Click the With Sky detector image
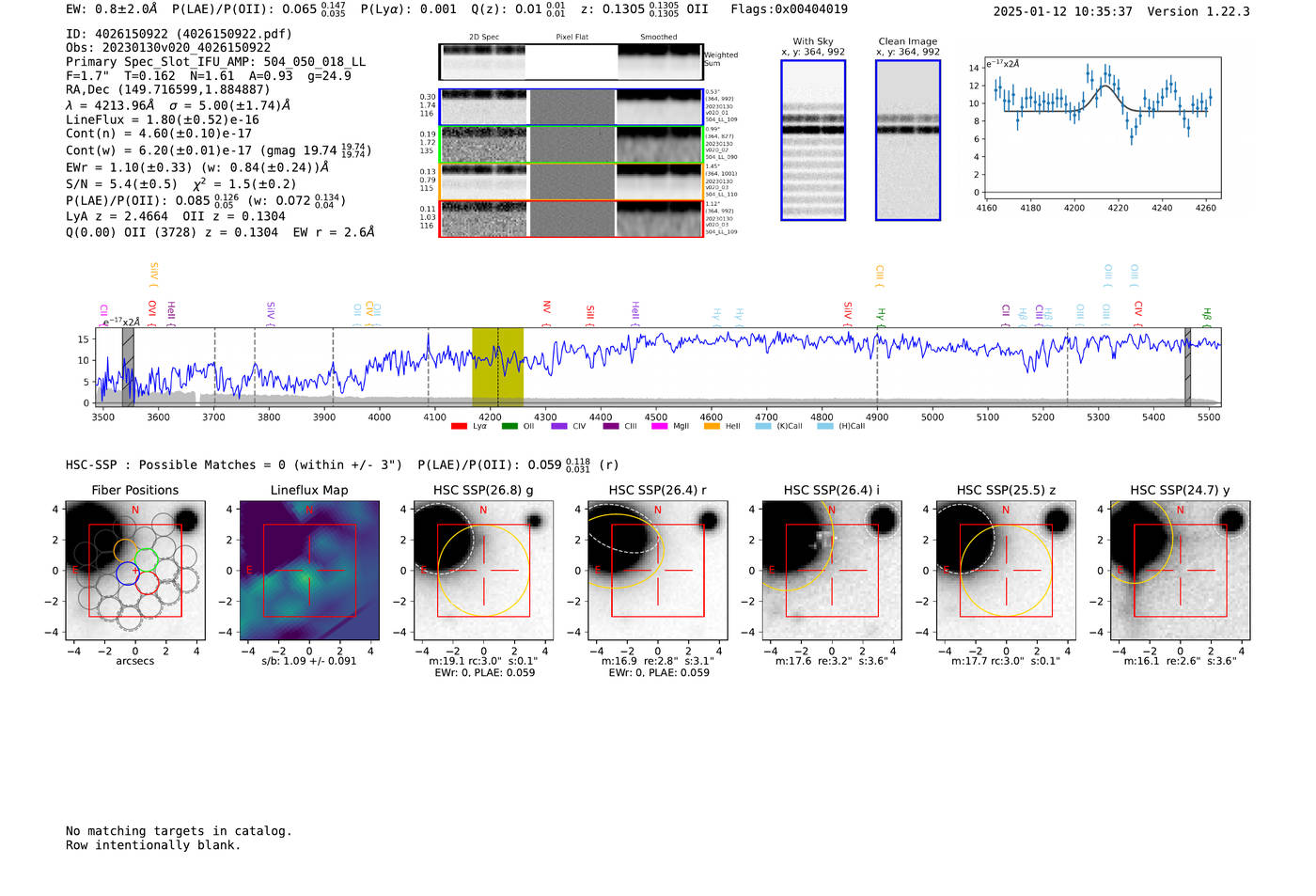The width and height of the screenshot is (1316, 896). pyautogui.click(x=813, y=140)
